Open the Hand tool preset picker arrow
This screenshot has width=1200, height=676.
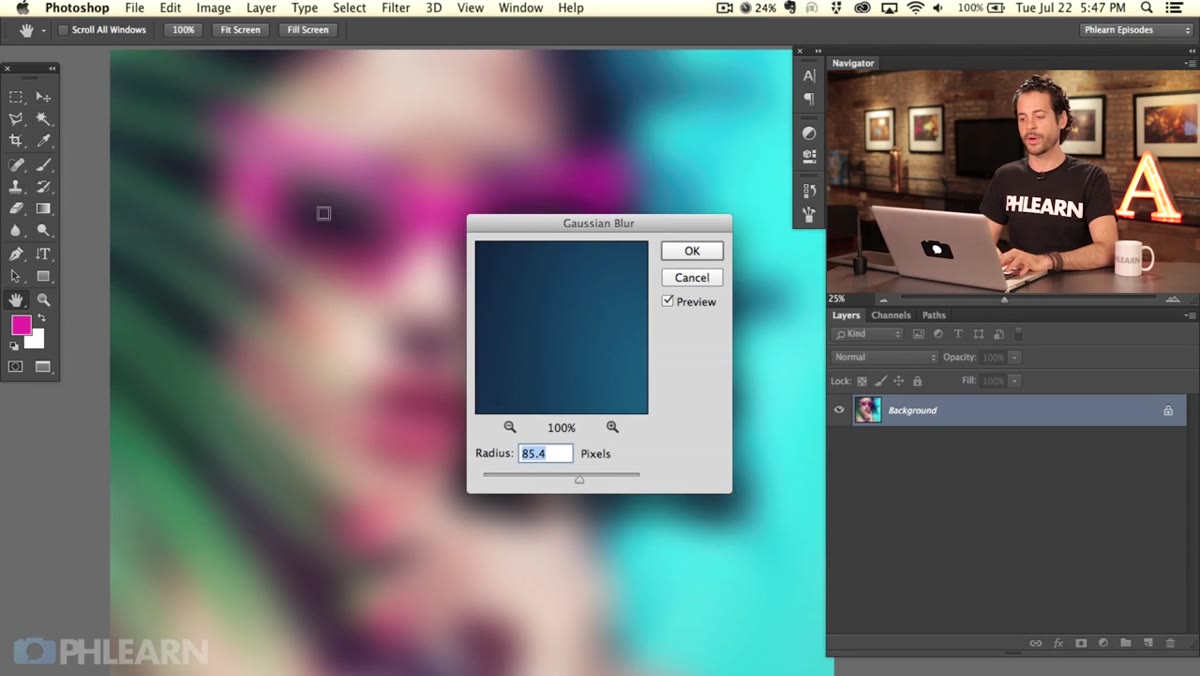click(43, 31)
